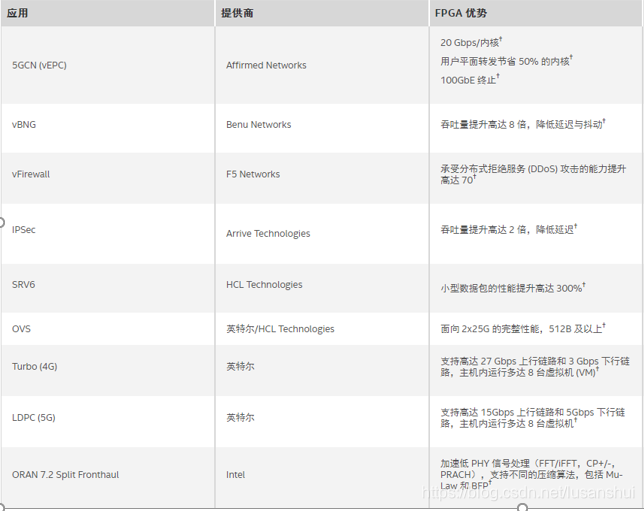Click the DDoS 攻击 advantage text
Image resolution: width=644 pixels, height=511 pixels.
533,175
